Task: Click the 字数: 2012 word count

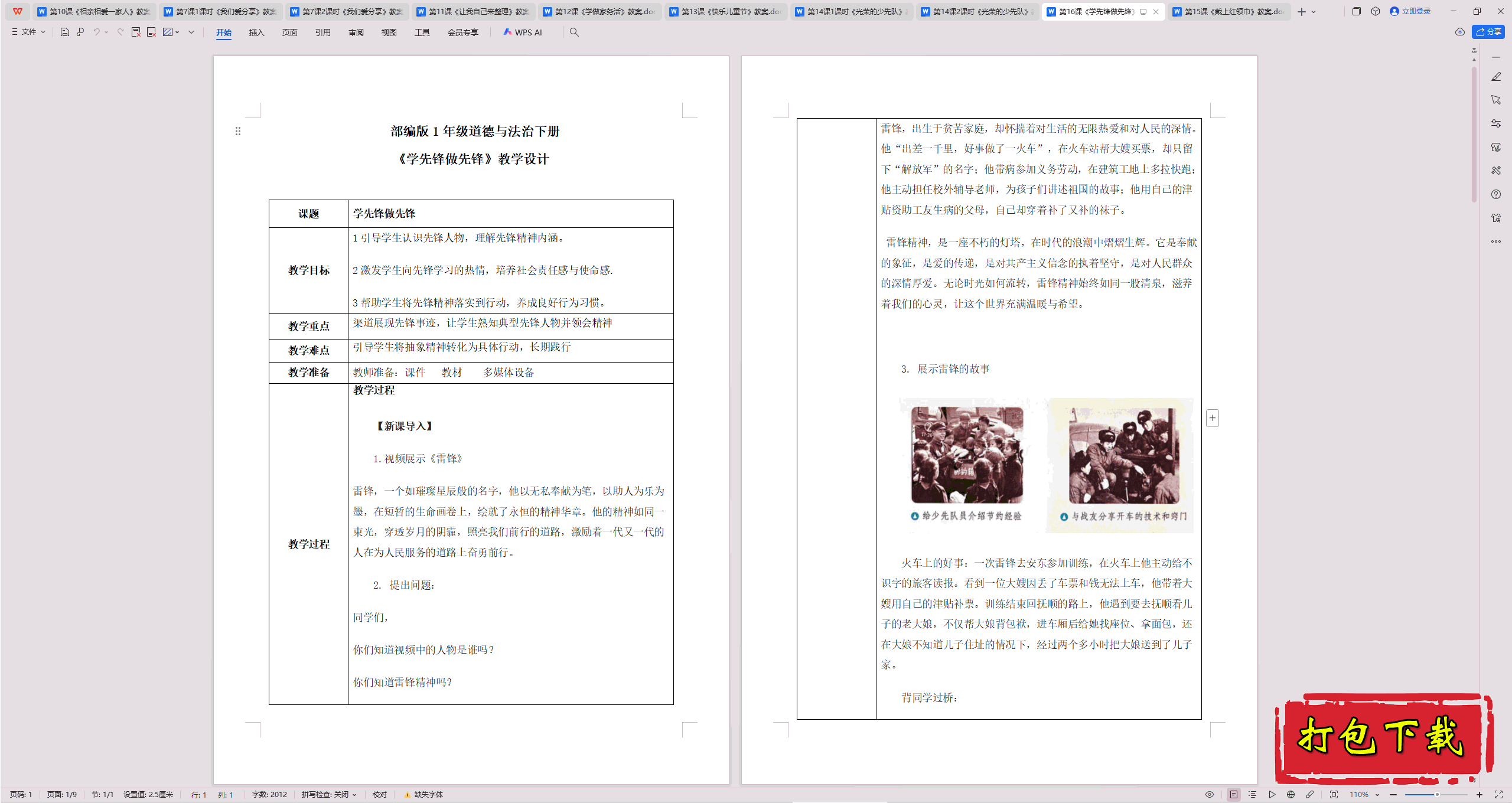Action: pos(269,795)
